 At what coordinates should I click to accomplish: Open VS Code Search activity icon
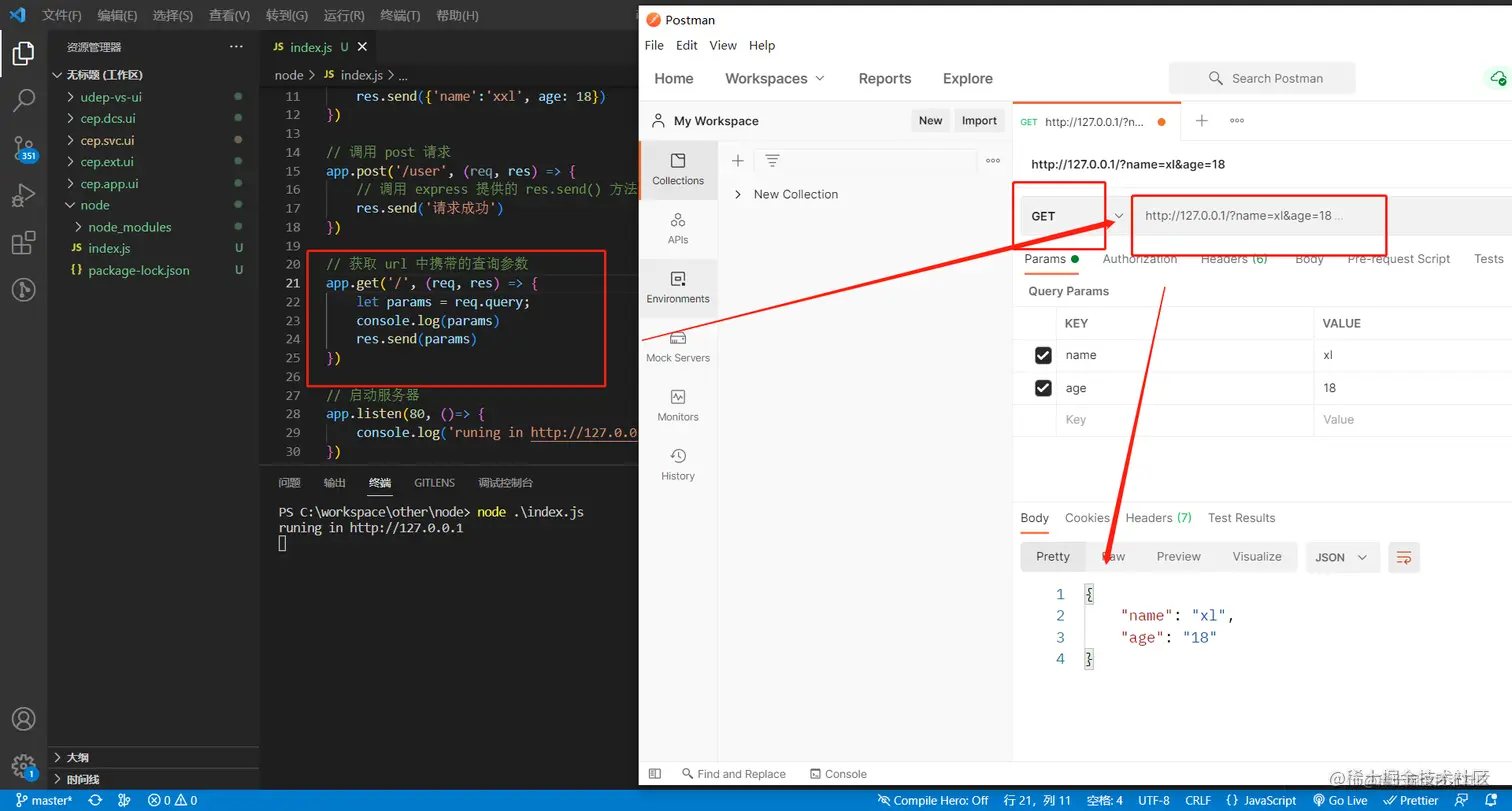(x=23, y=100)
